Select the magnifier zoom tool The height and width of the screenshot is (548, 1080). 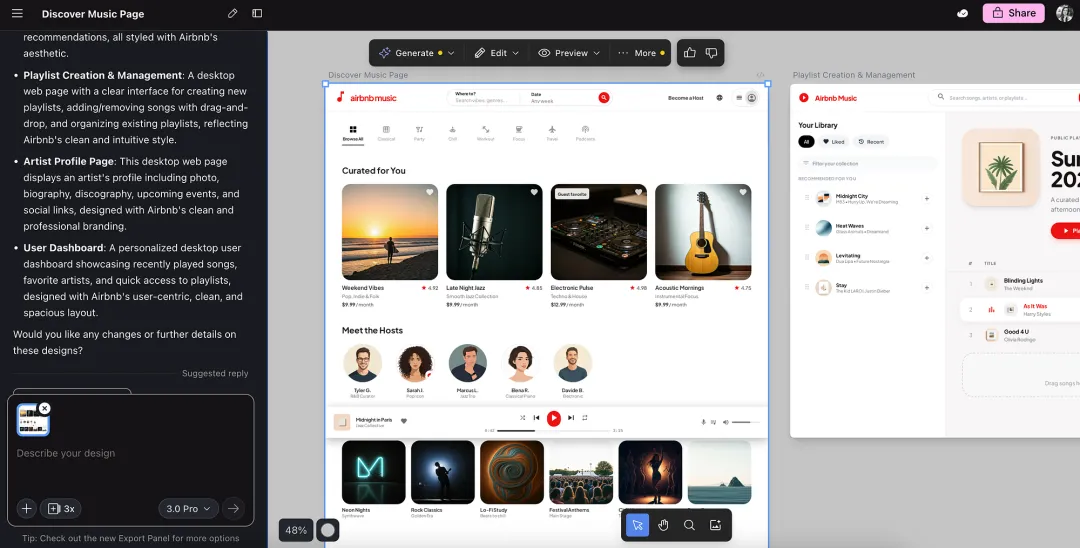(x=689, y=525)
